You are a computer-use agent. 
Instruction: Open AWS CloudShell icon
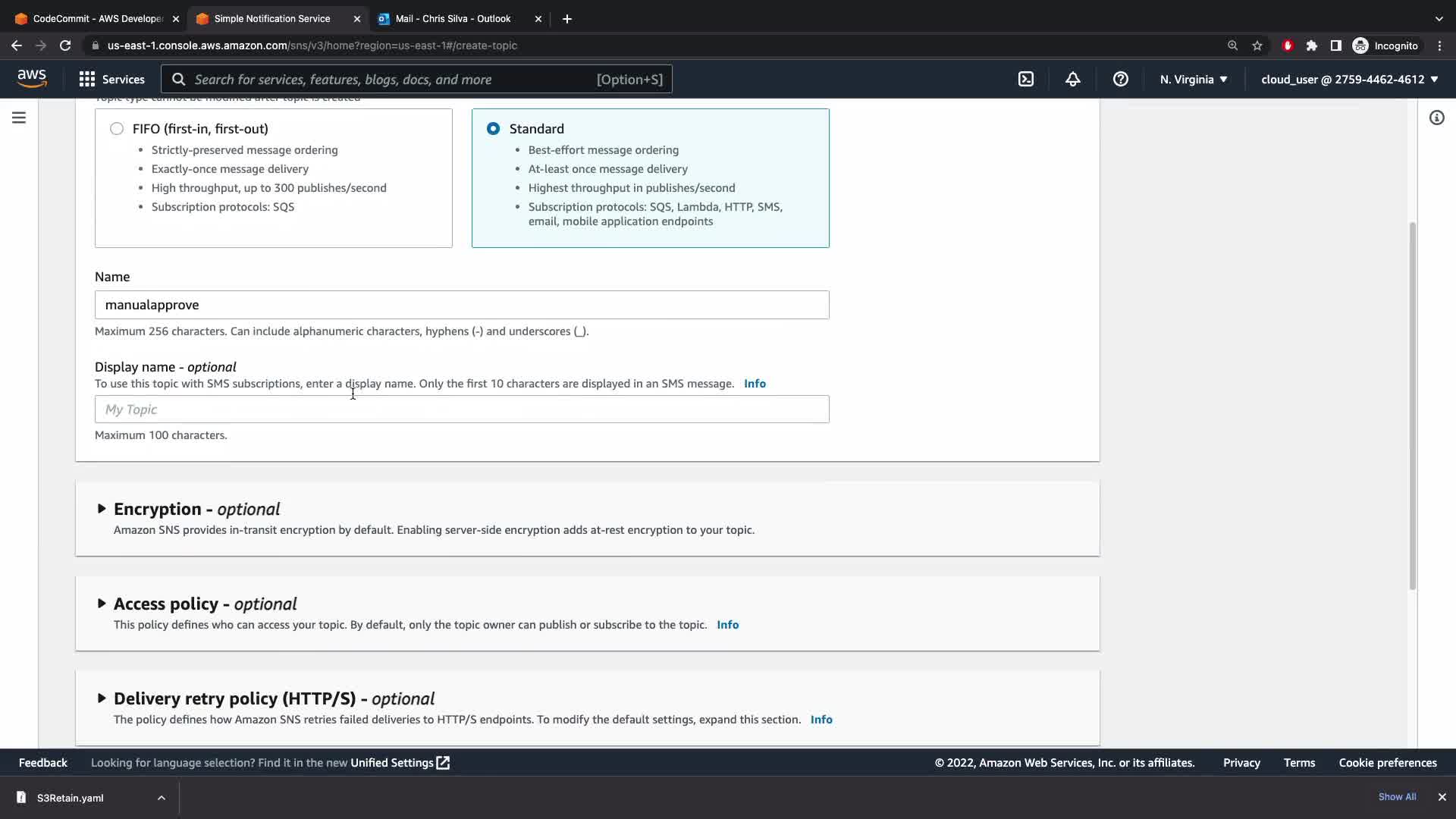(1025, 79)
